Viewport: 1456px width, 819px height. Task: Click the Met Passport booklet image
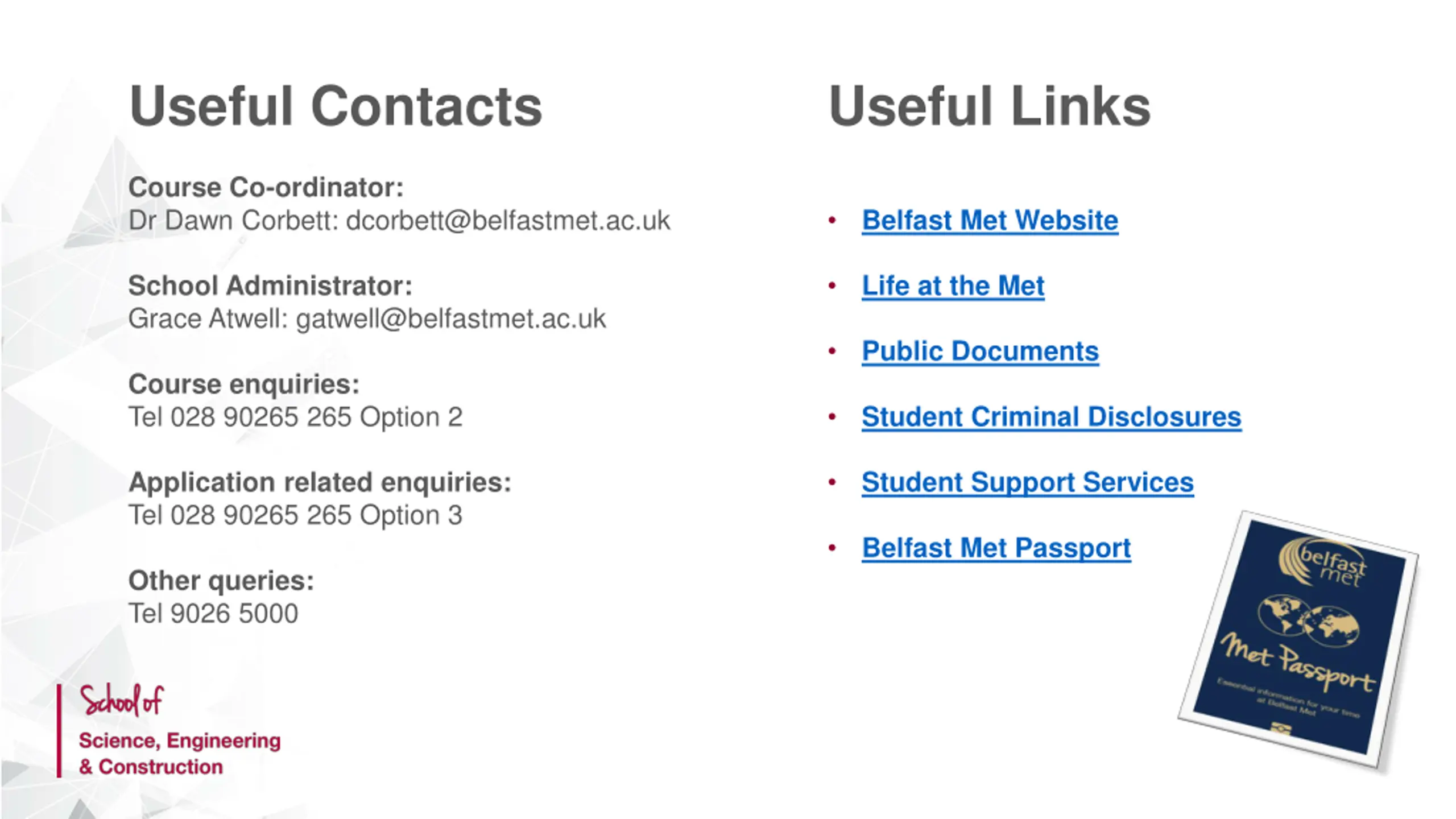pos(1298,639)
